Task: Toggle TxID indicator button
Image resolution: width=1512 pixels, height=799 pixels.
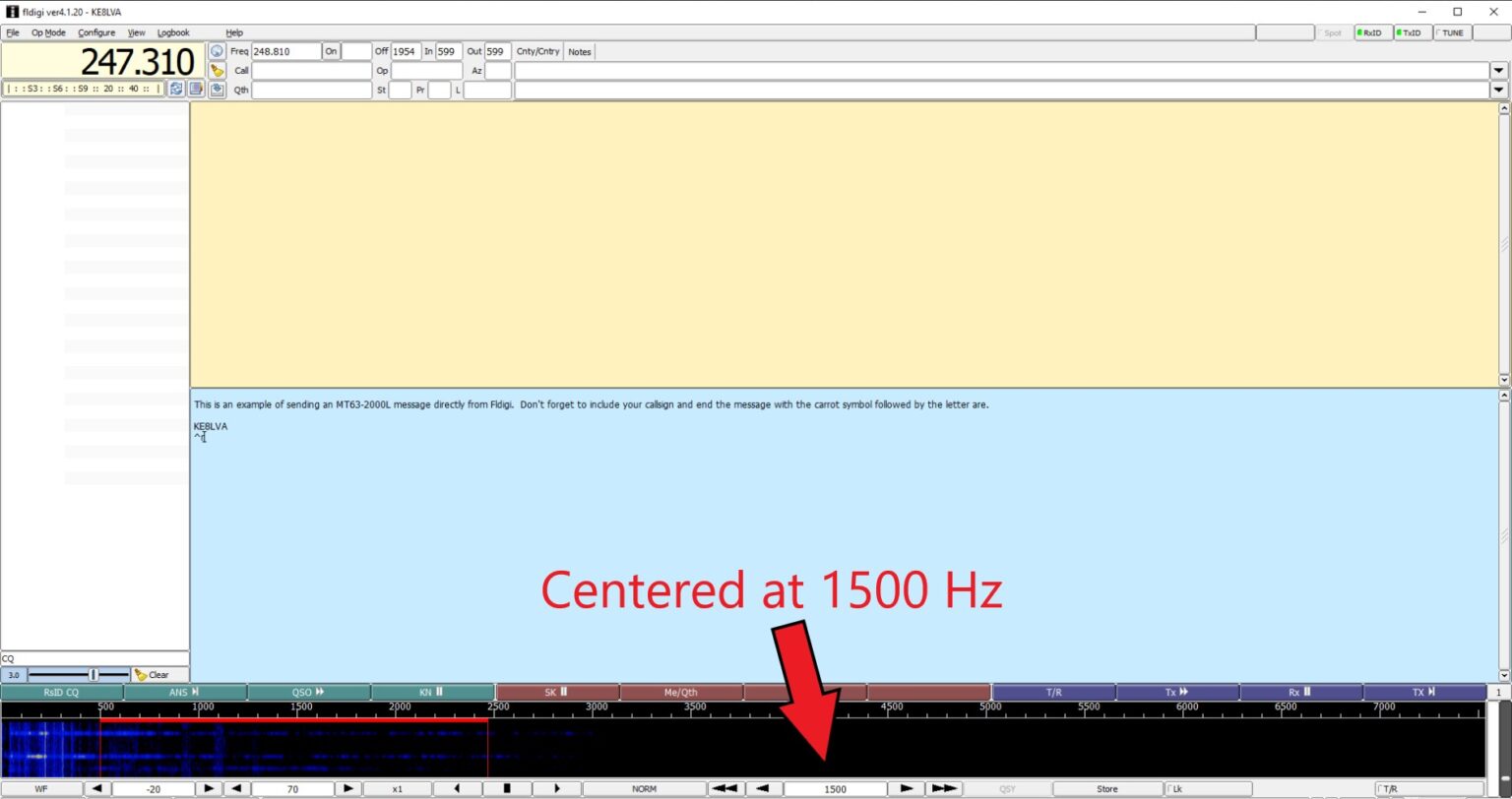Action: (1413, 32)
